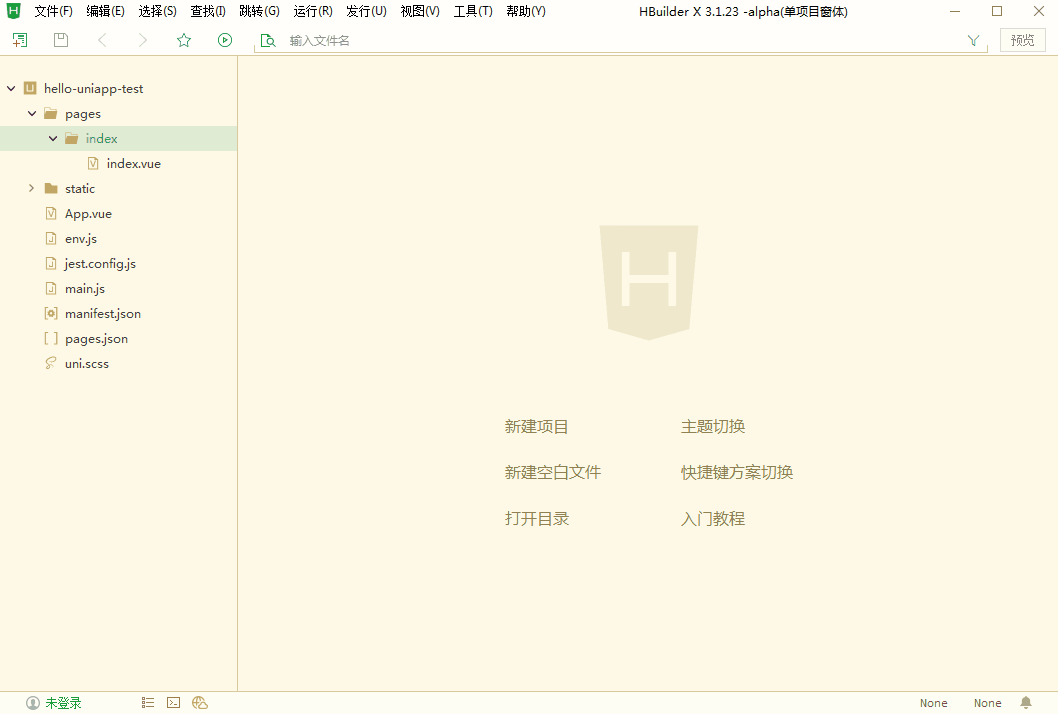Select the index.vue file name
The width and height of the screenshot is (1058, 714).
pos(134,163)
